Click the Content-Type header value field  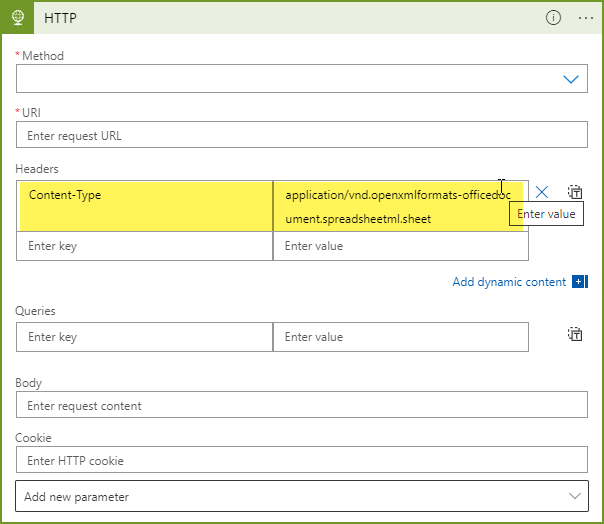coord(398,206)
